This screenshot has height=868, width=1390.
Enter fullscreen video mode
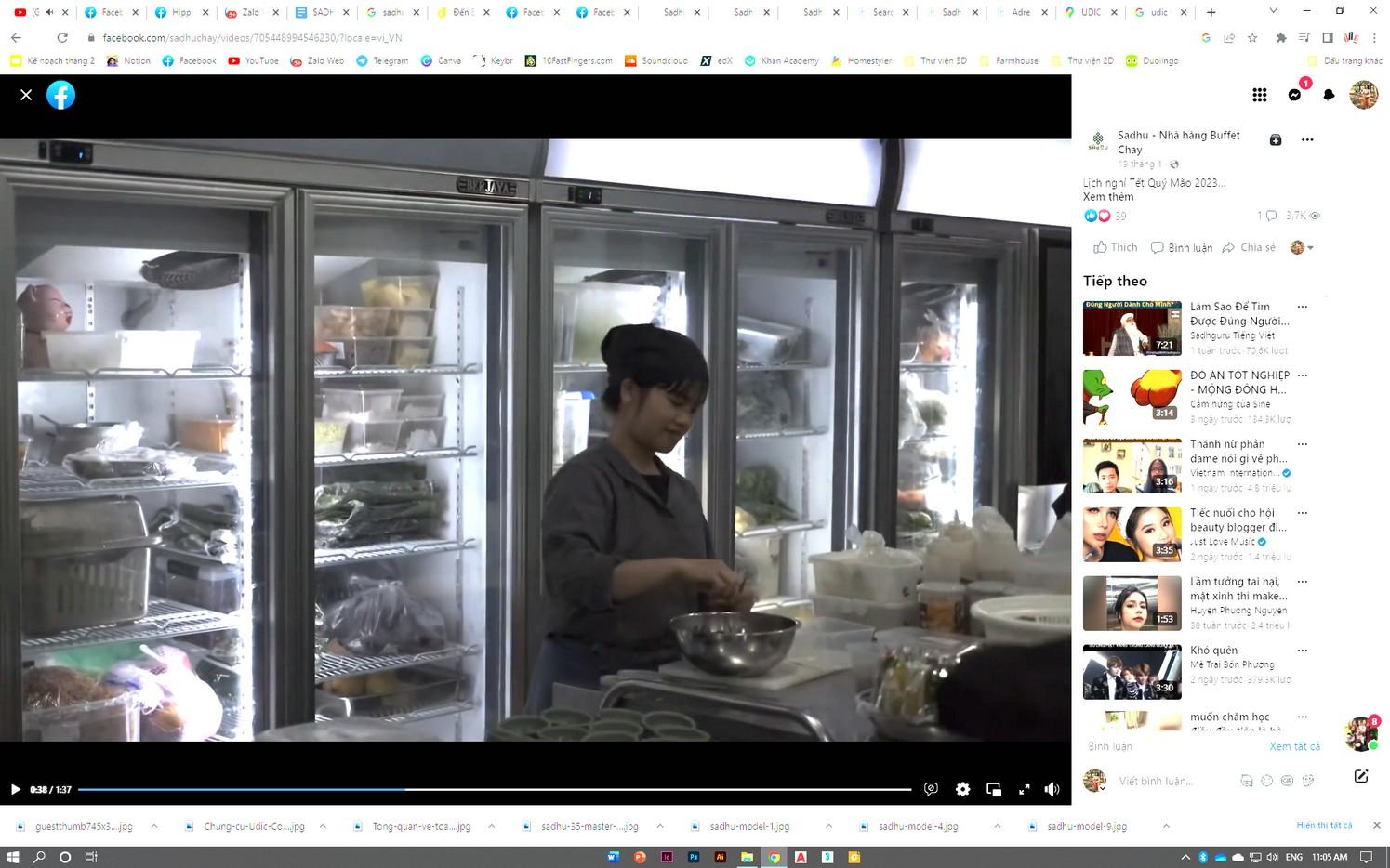coord(1024,789)
